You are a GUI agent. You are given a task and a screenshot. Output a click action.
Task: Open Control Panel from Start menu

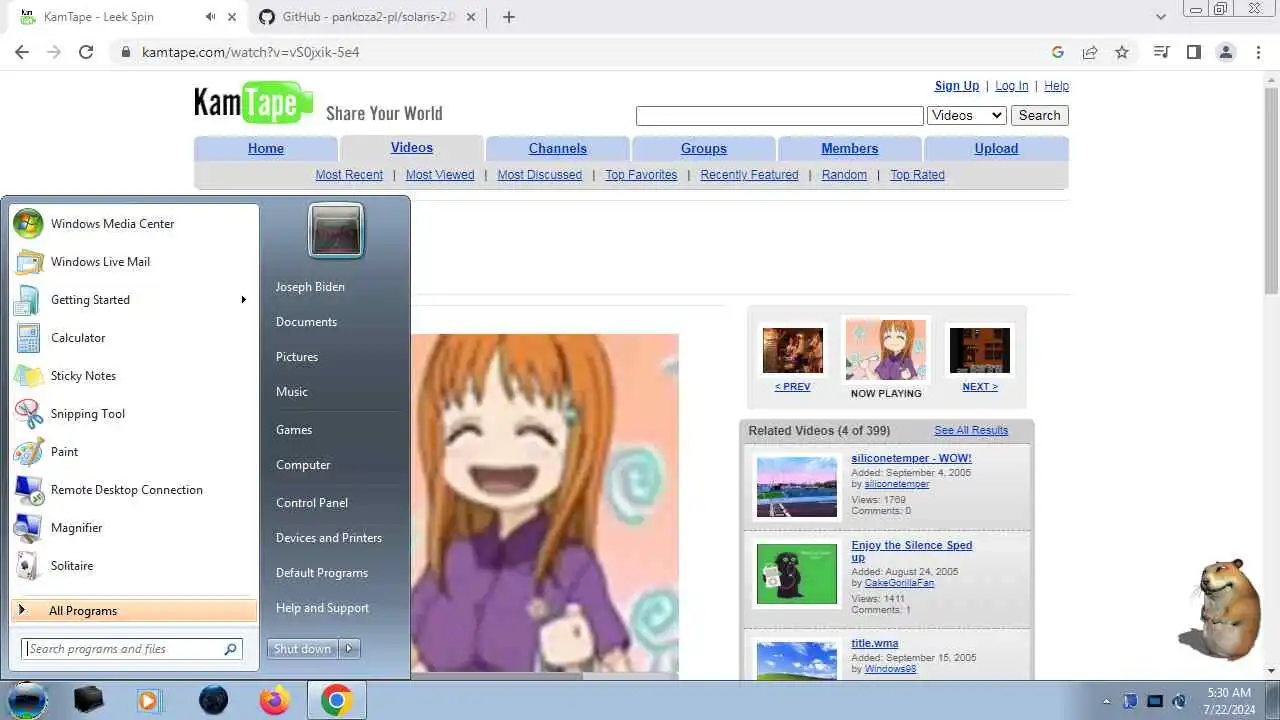[312, 503]
